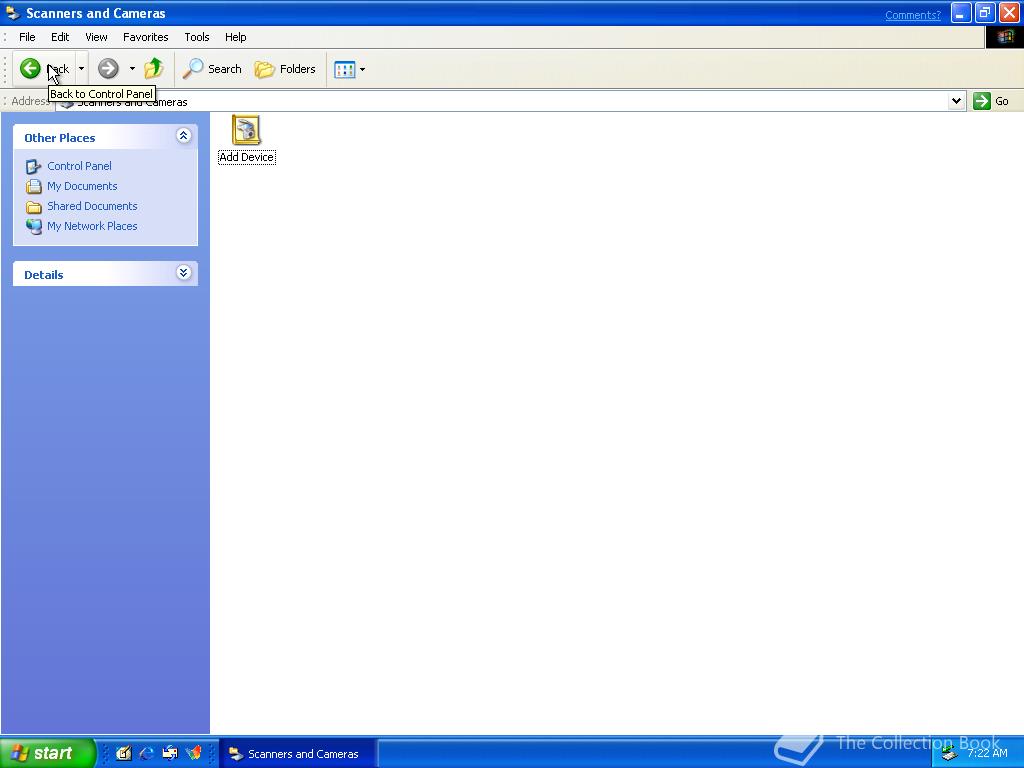Click the system tray device icon

point(950,754)
